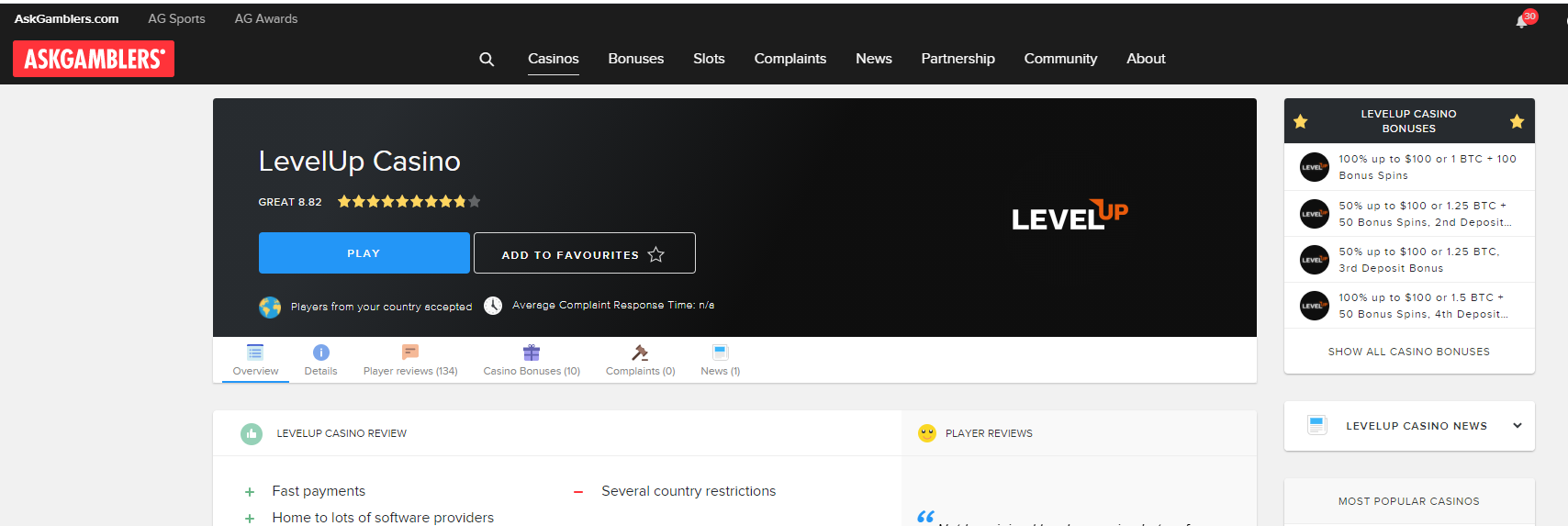Click right star in bonuses header
The image size is (1568, 526).
pyautogui.click(x=1517, y=121)
